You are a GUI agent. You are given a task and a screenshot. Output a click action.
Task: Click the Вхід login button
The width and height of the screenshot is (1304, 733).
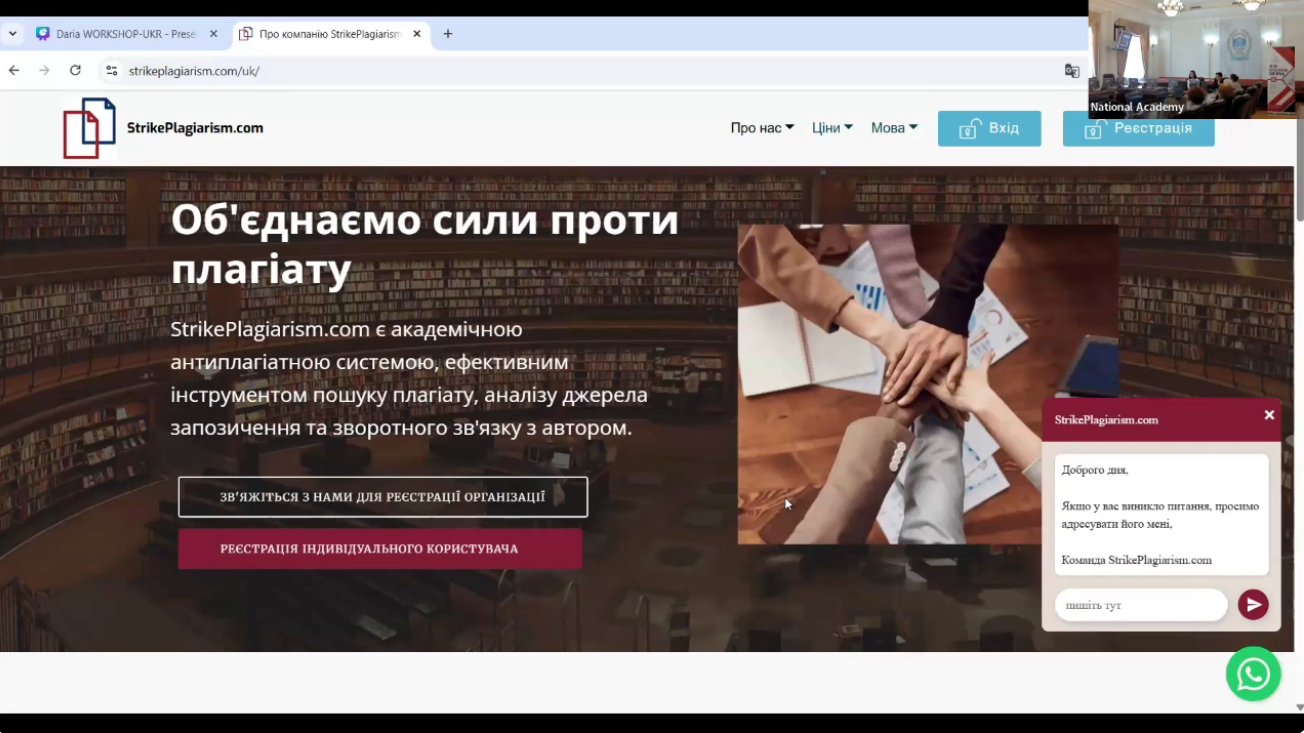click(989, 129)
